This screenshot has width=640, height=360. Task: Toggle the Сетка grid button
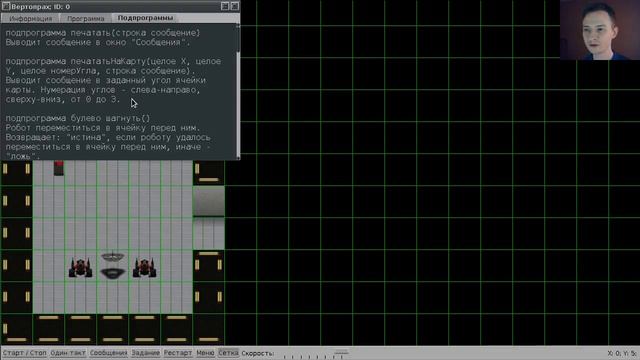[228, 353]
